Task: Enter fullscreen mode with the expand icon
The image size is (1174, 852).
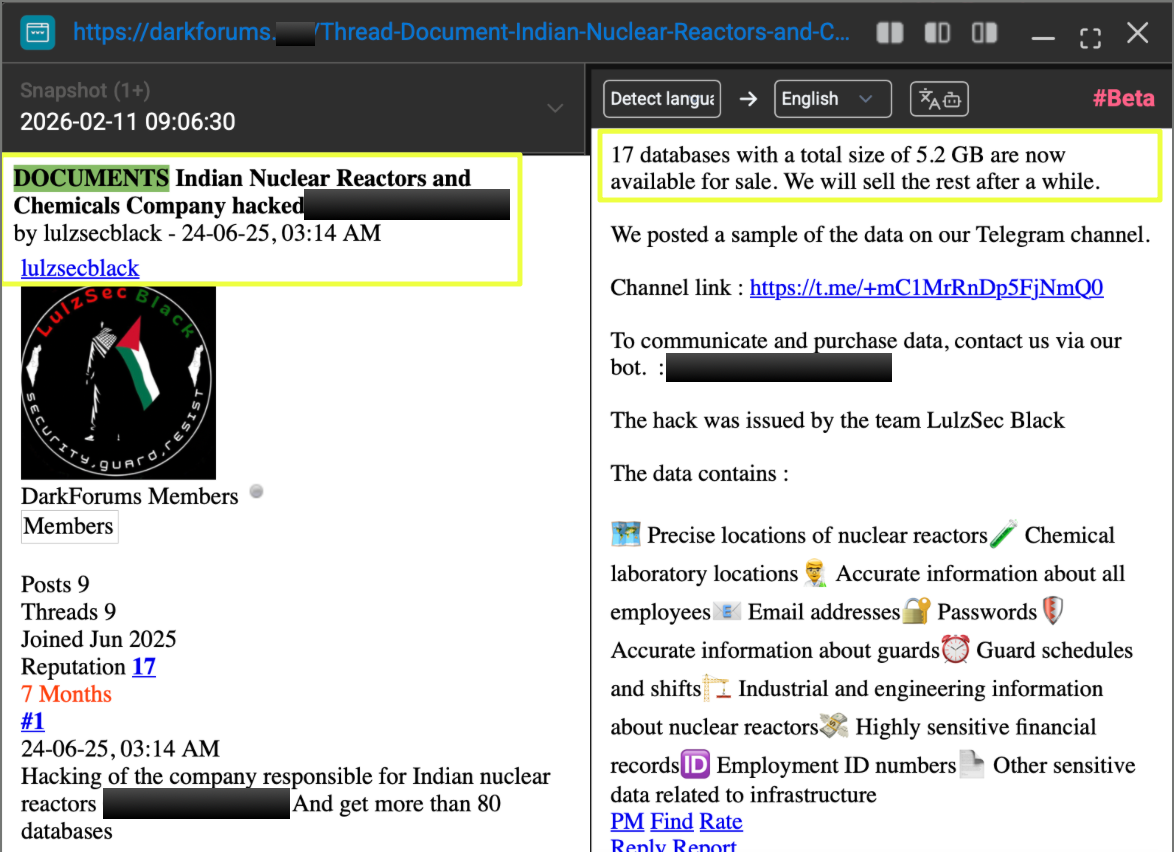Action: pyautogui.click(x=1090, y=36)
